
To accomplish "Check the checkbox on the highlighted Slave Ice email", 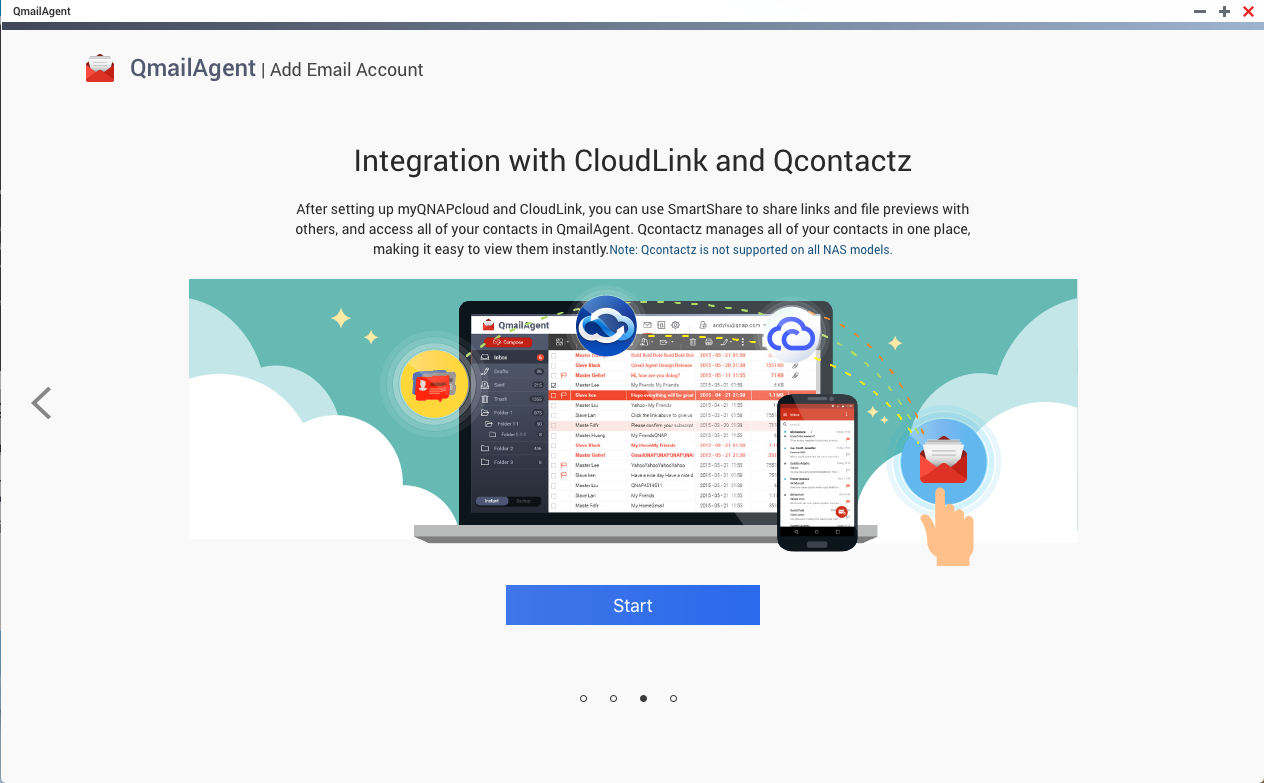I will pyautogui.click(x=554, y=395).
